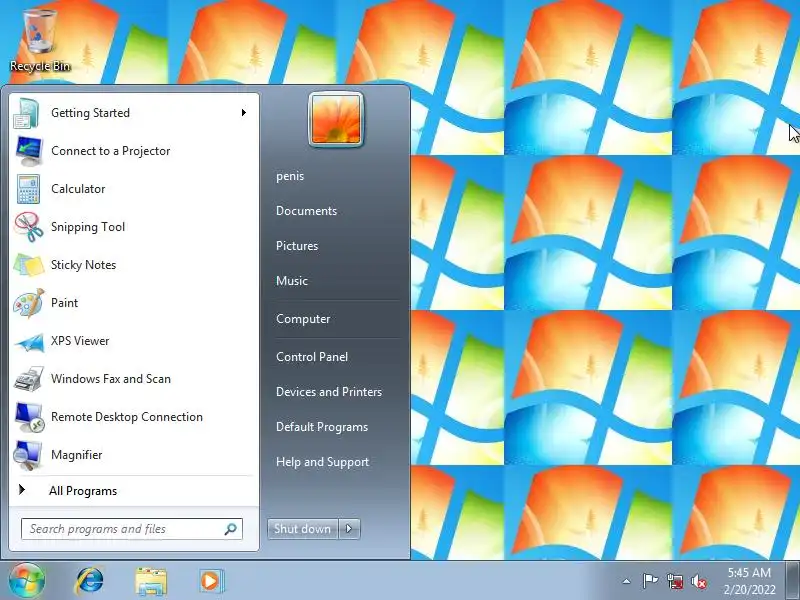
Task: Open the Shut down options arrow
Action: point(349,529)
